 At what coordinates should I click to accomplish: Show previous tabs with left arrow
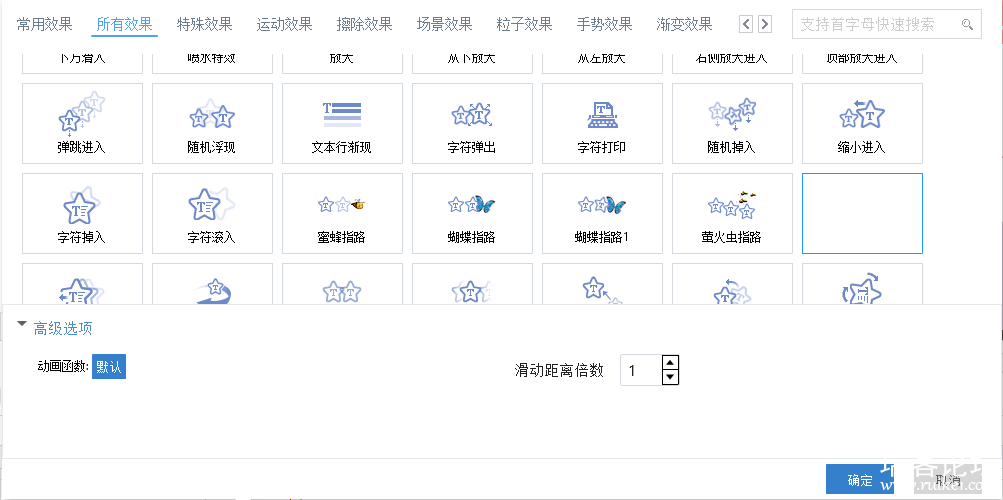click(x=746, y=24)
